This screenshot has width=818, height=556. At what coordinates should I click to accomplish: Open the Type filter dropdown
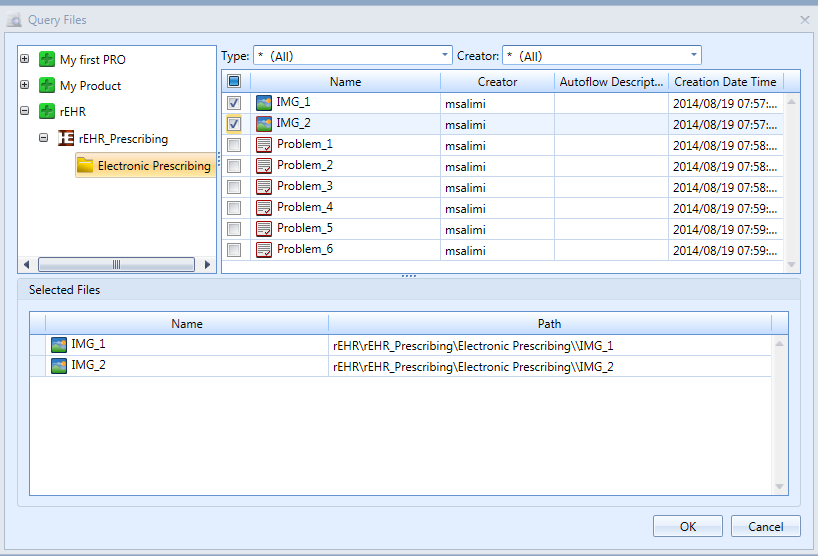(x=445, y=56)
